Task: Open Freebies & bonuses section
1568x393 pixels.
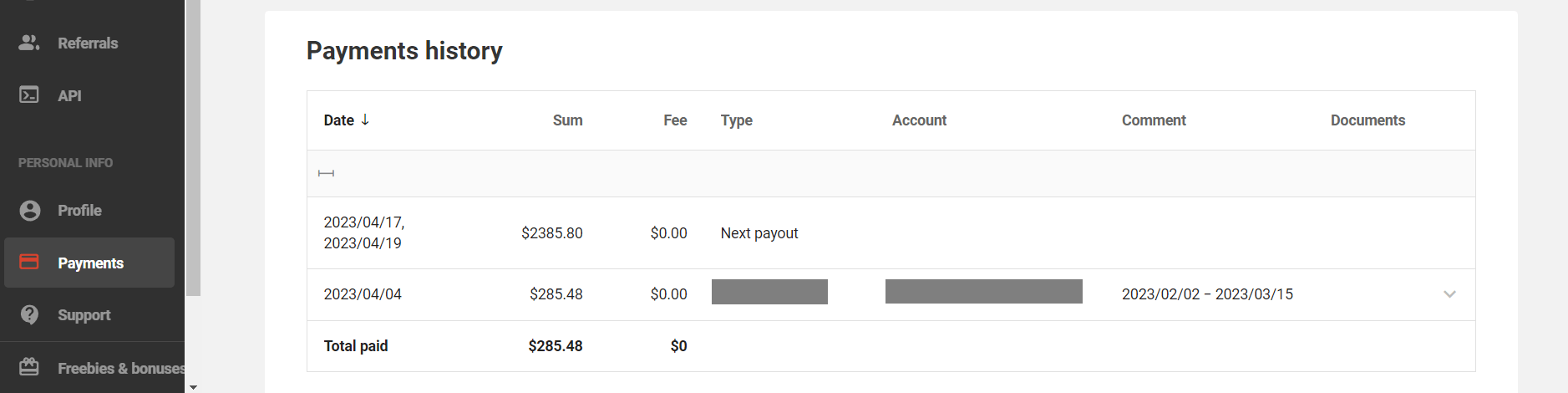Action: tap(121, 368)
